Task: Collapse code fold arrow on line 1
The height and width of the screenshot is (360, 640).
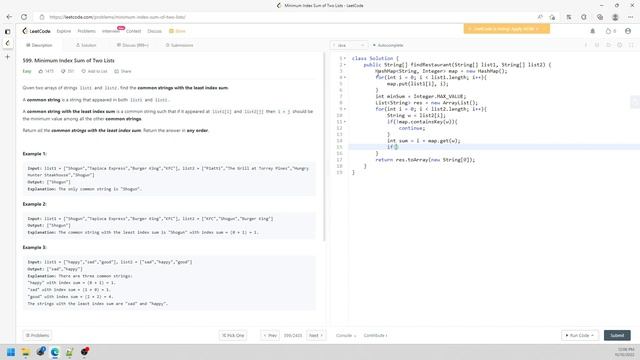Action: [x=345, y=58]
